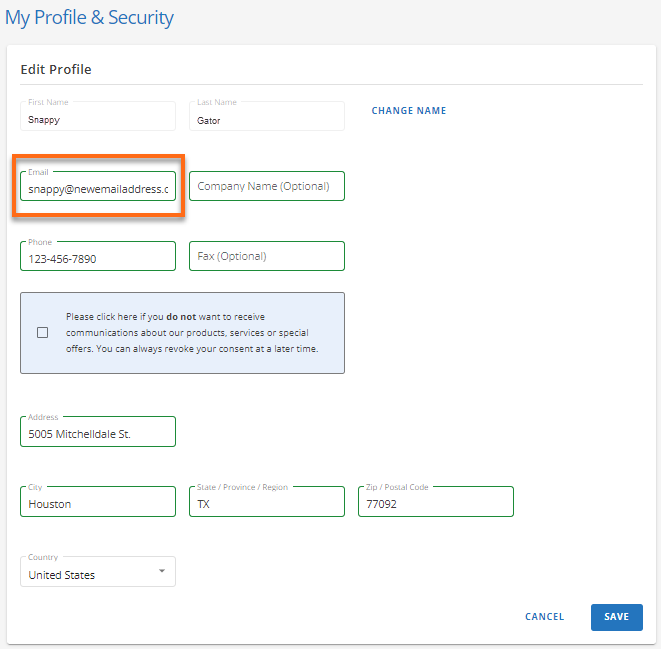Click the Fax (Optional) field
Screen dimensions: 661x649
[x=266, y=256]
